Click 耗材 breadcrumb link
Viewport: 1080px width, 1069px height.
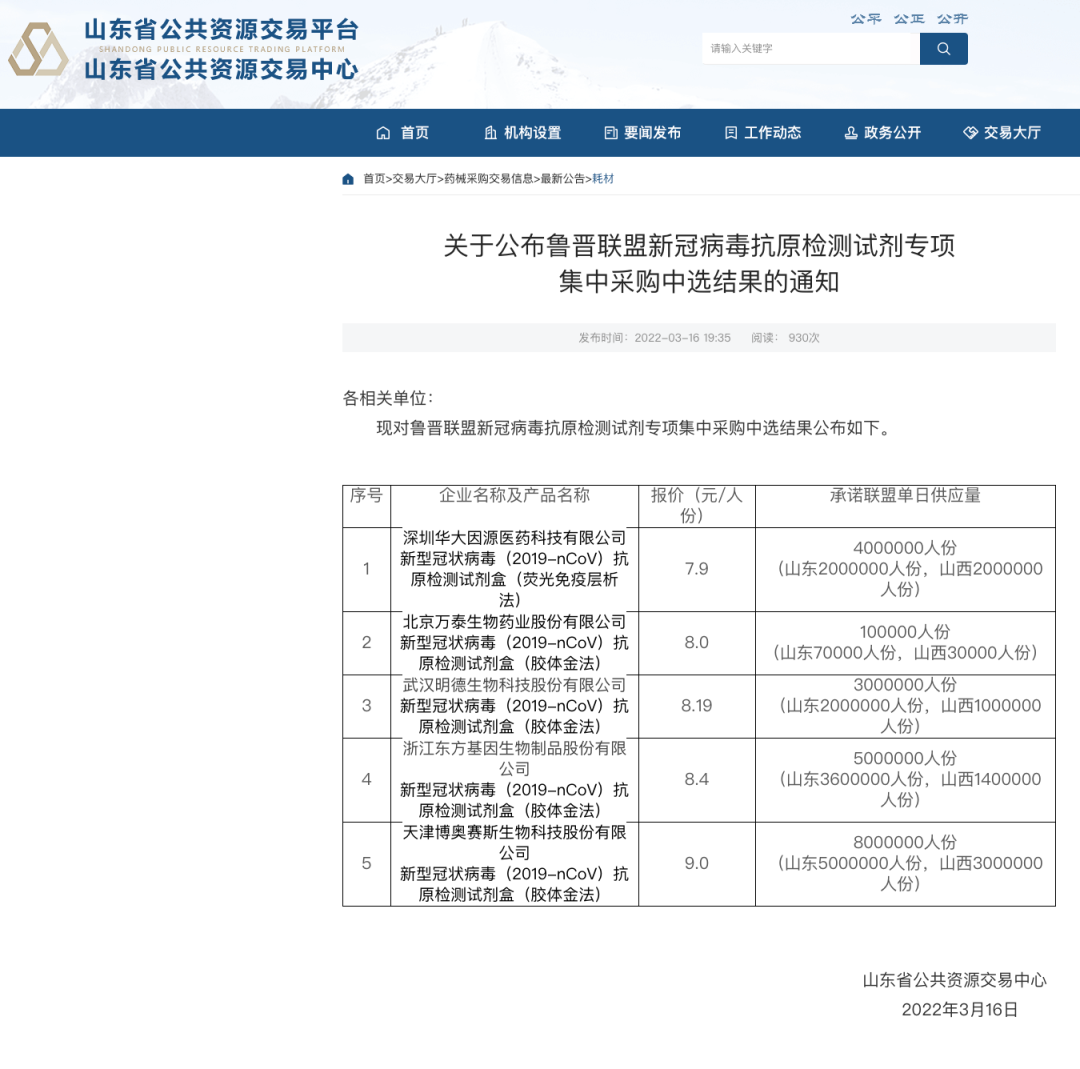point(603,179)
